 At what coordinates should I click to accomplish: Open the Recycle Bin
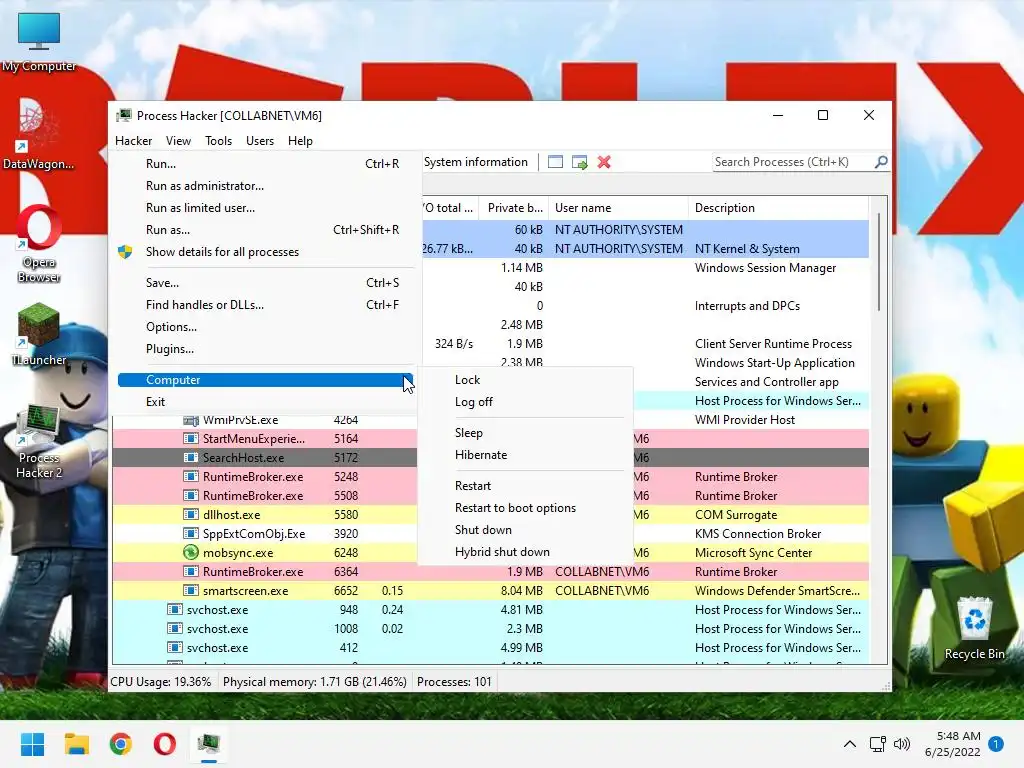(x=974, y=628)
